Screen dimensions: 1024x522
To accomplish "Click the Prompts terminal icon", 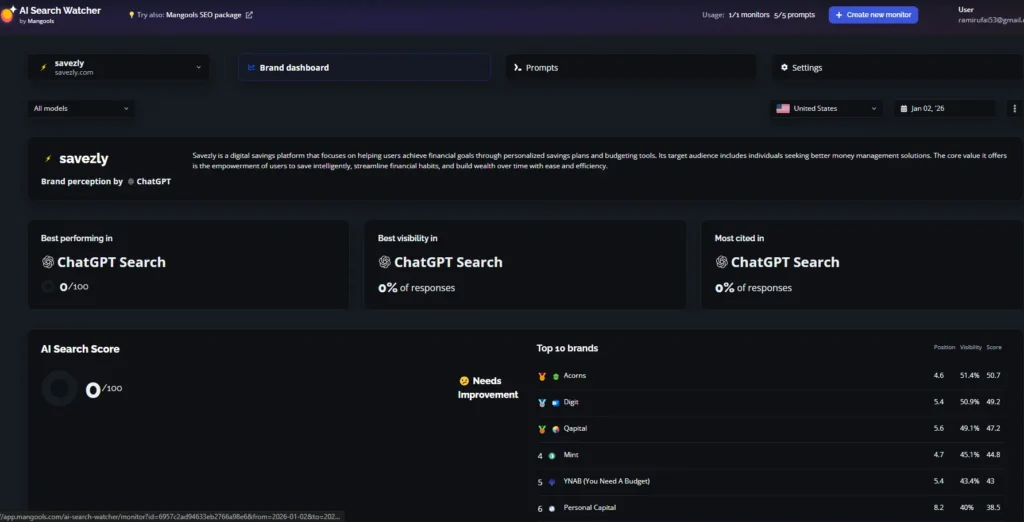I will 517,67.
